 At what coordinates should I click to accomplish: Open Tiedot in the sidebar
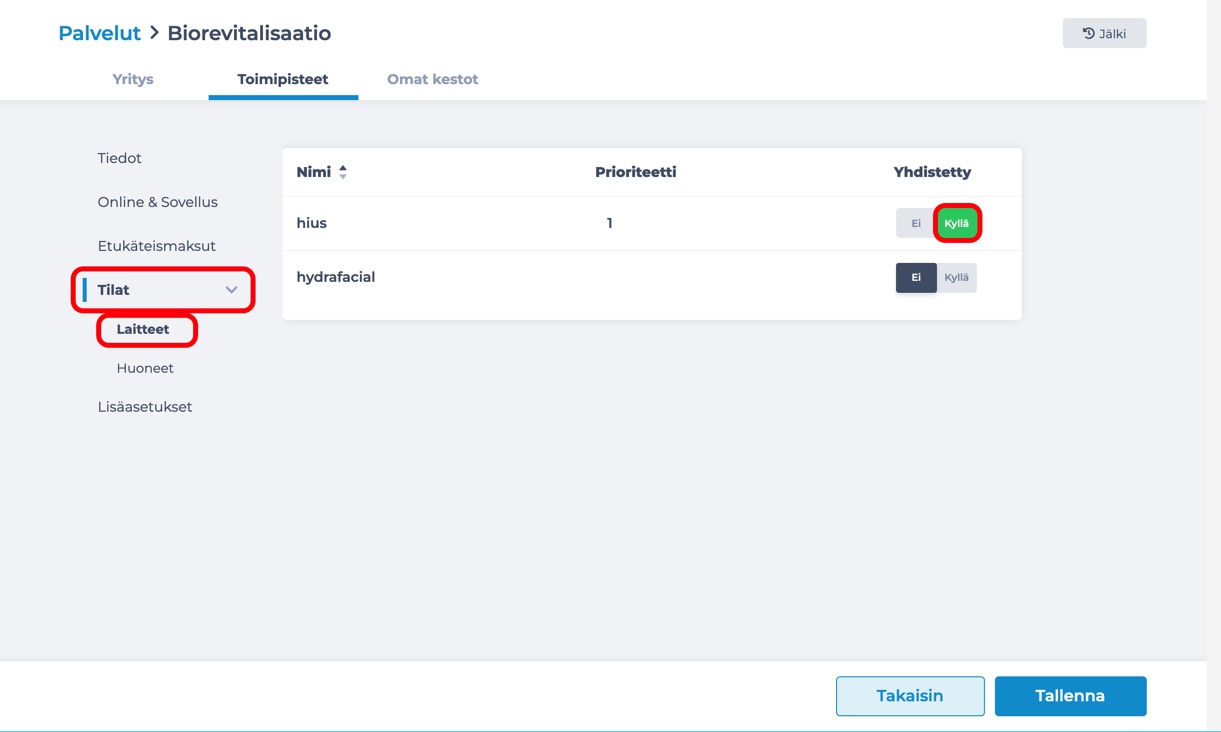tap(120, 158)
